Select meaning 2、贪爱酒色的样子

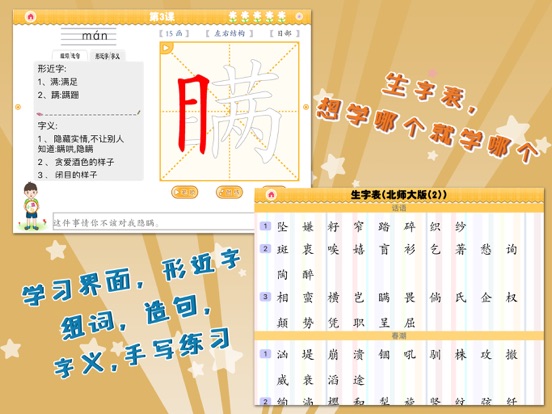click(76, 162)
